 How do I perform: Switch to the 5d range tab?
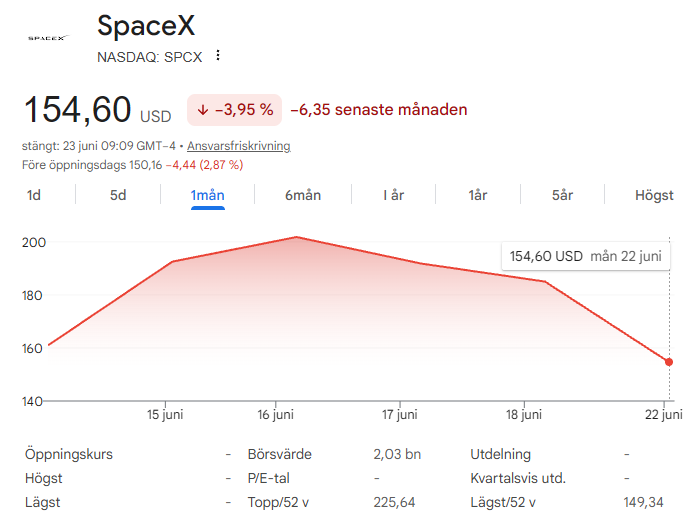[118, 195]
